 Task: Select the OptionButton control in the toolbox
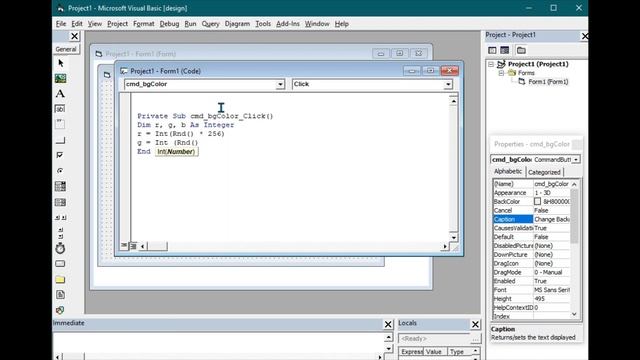(60, 170)
